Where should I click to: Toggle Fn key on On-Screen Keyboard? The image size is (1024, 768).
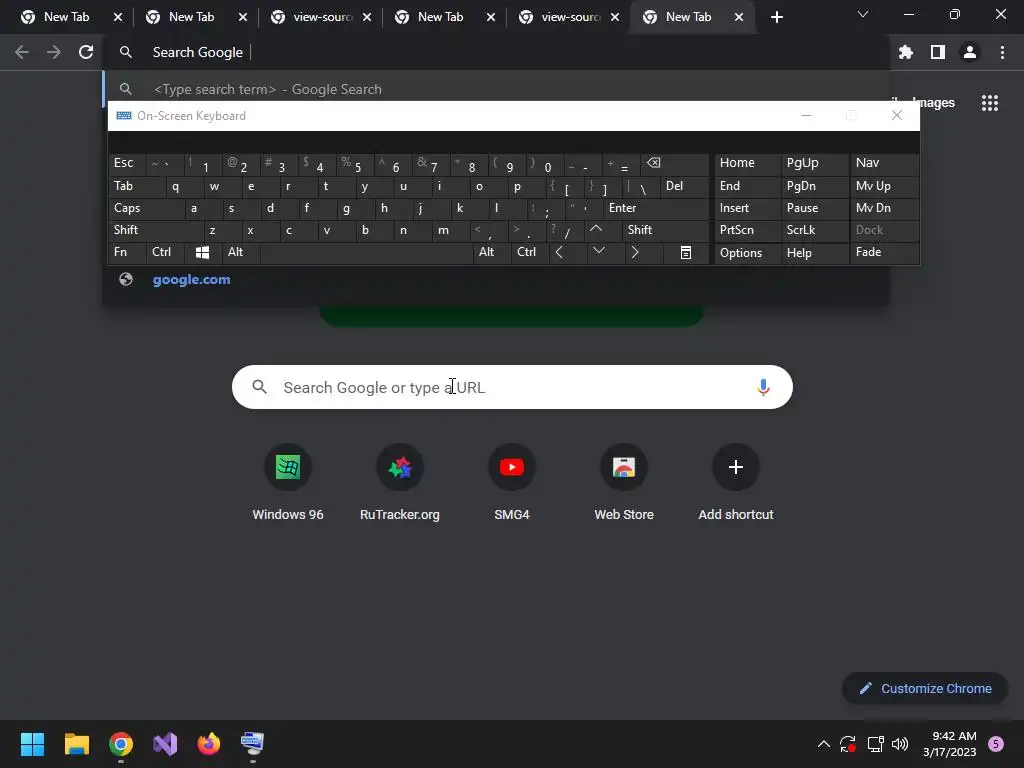127,252
